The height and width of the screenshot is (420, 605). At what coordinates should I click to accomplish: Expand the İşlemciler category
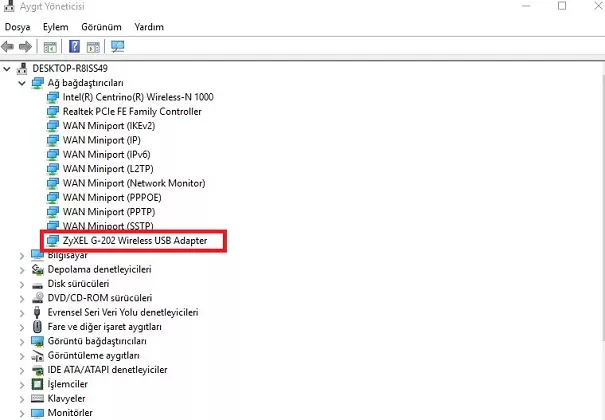(x=22, y=385)
